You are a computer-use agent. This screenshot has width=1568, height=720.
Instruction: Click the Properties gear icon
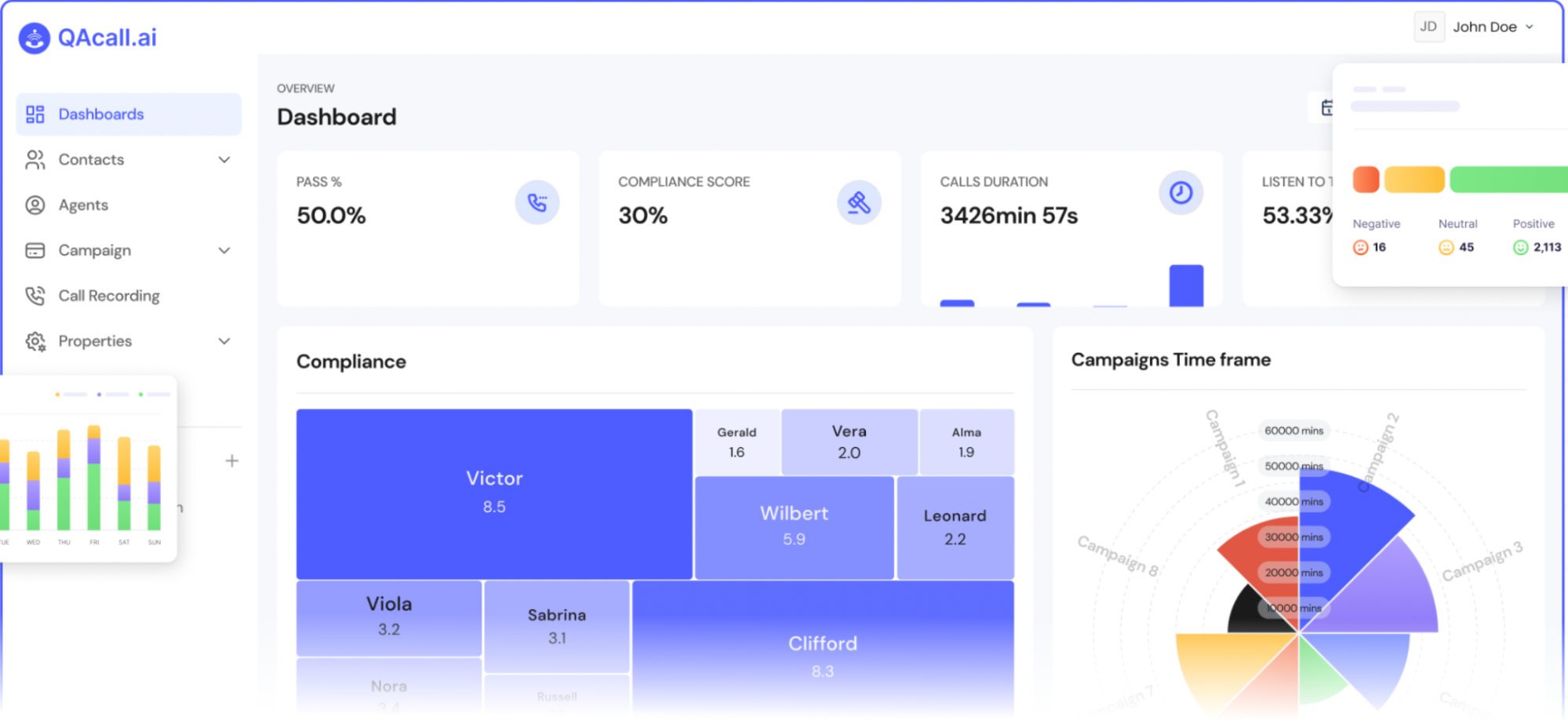click(35, 341)
